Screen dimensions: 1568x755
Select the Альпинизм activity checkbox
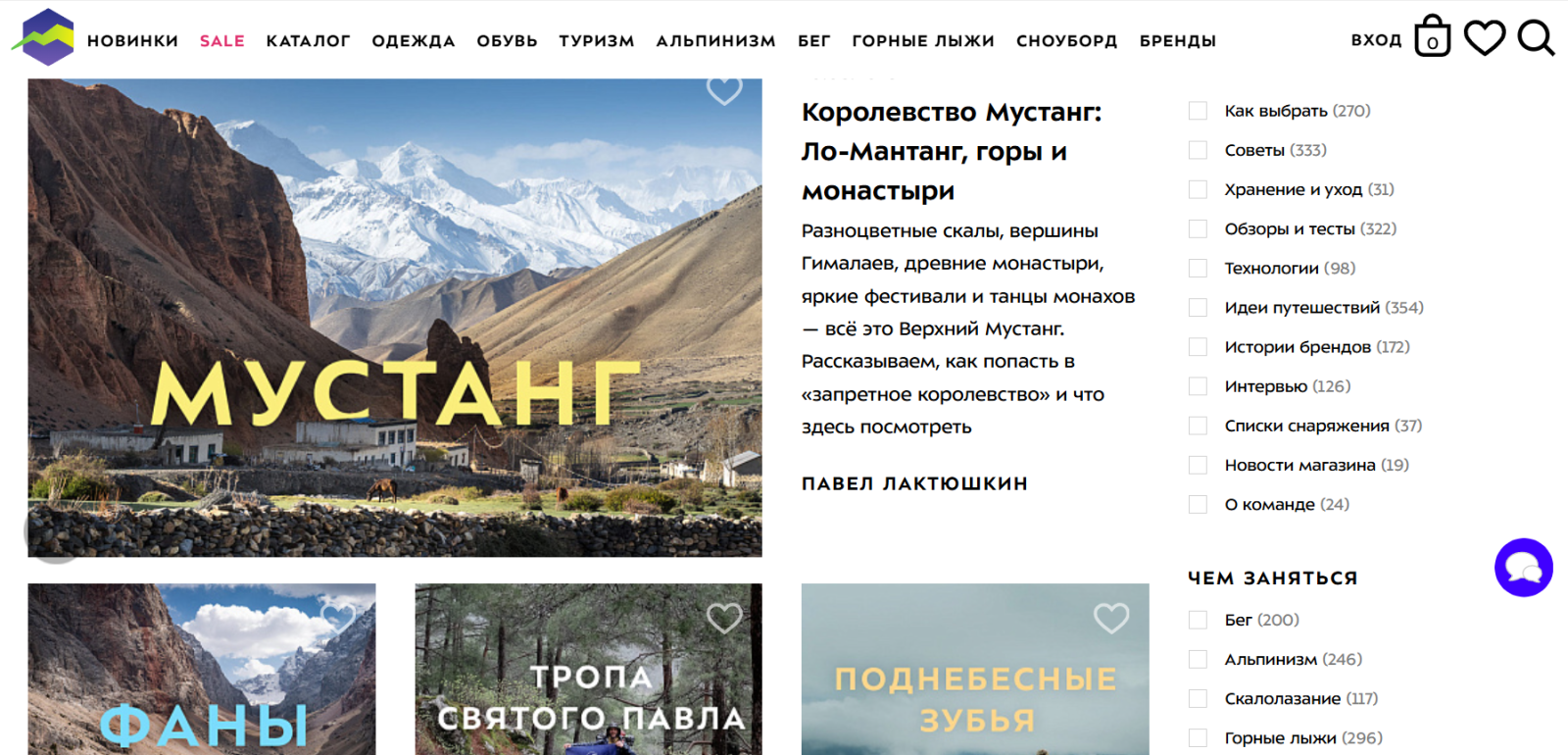1198,659
